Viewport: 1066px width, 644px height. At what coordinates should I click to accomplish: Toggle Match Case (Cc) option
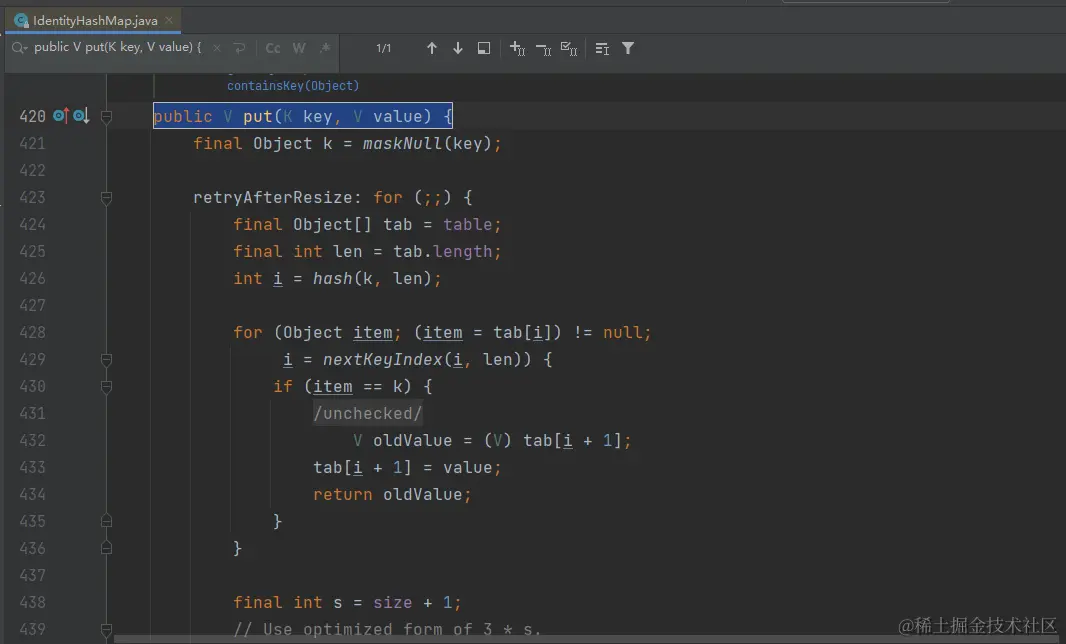coord(273,48)
